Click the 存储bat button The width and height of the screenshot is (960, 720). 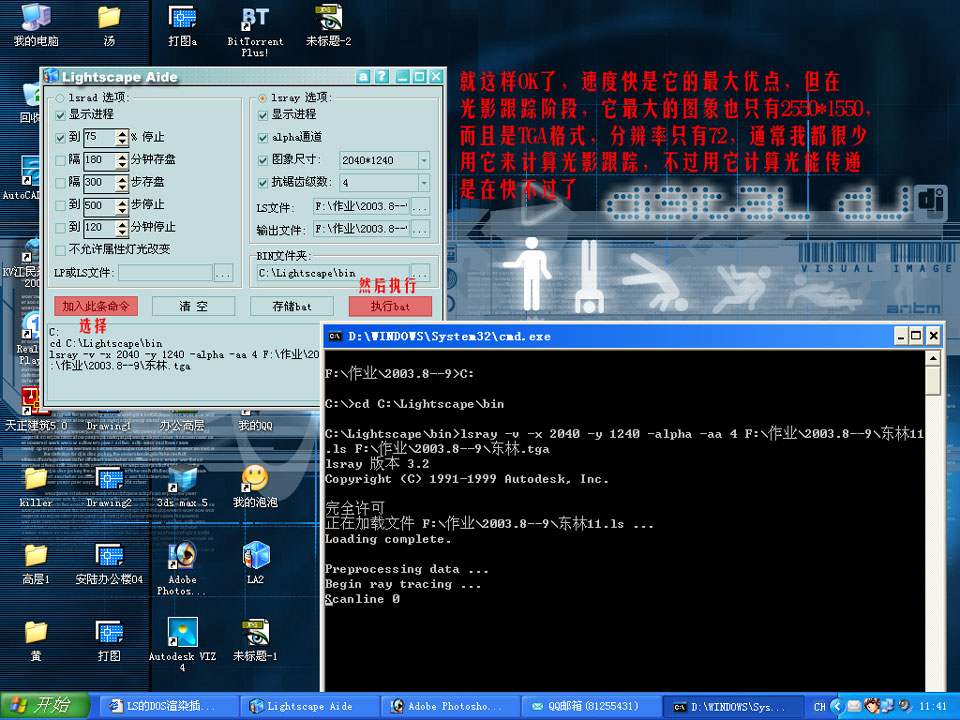coord(292,306)
